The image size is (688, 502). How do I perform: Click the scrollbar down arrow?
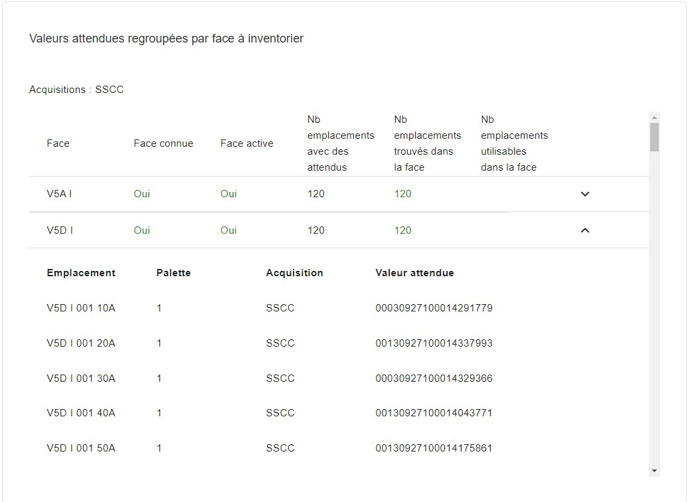(654, 470)
